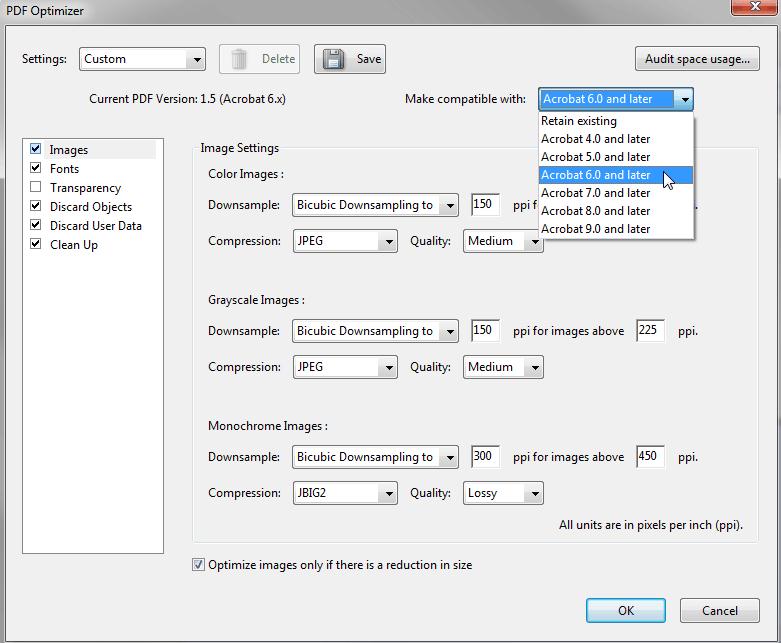Open Grayscale Images Downsample dropdown
Viewport: 781px width, 643px height.
coord(375,331)
